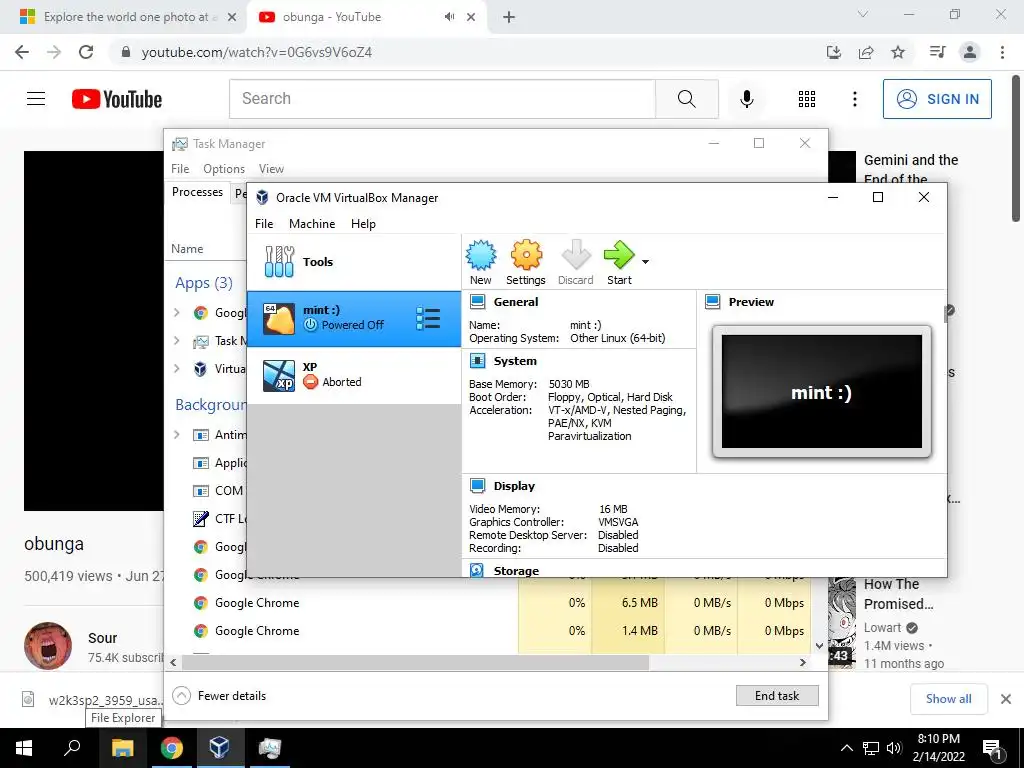Bookmark this page star icon
This screenshot has height=768, width=1024.
[898, 52]
